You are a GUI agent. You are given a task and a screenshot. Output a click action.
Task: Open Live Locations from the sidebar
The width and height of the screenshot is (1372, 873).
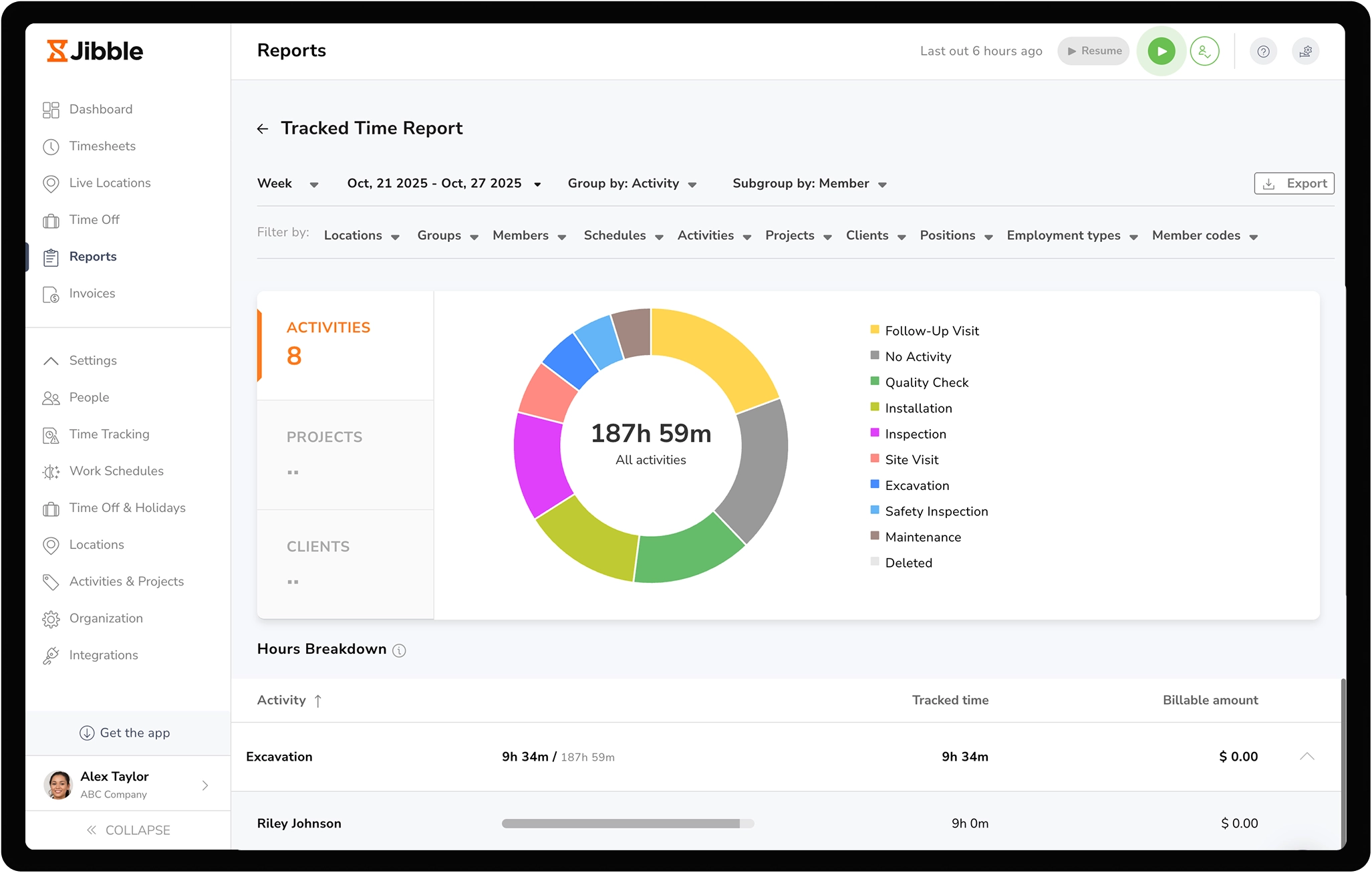pyautogui.click(x=110, y=183)
